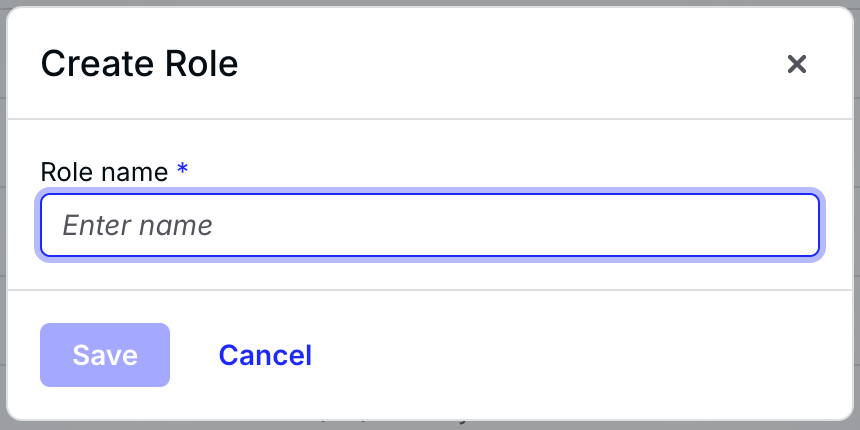
Task: Click the right end of the name field
Action: tap(790, 225)
